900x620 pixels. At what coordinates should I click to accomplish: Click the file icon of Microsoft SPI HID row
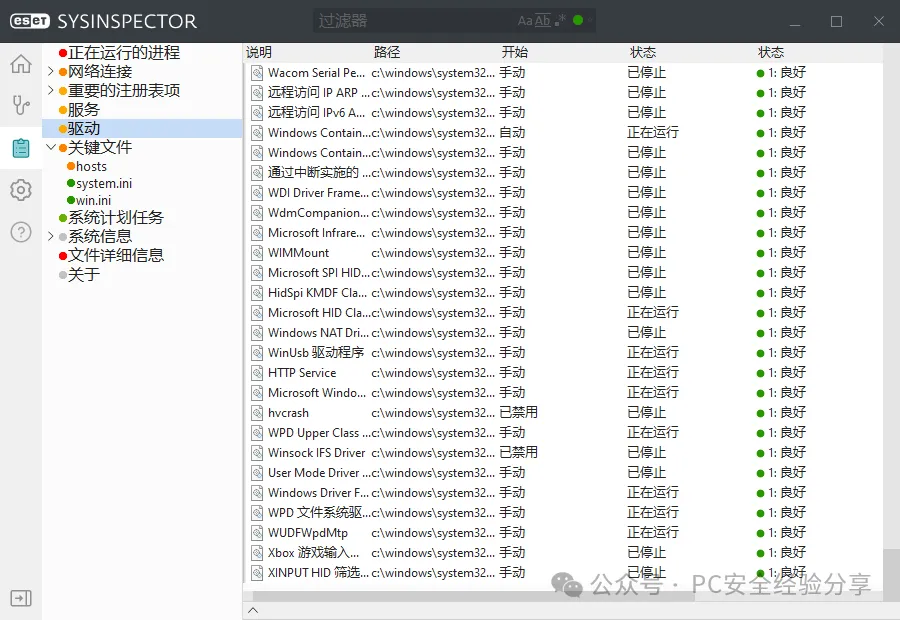257,273
